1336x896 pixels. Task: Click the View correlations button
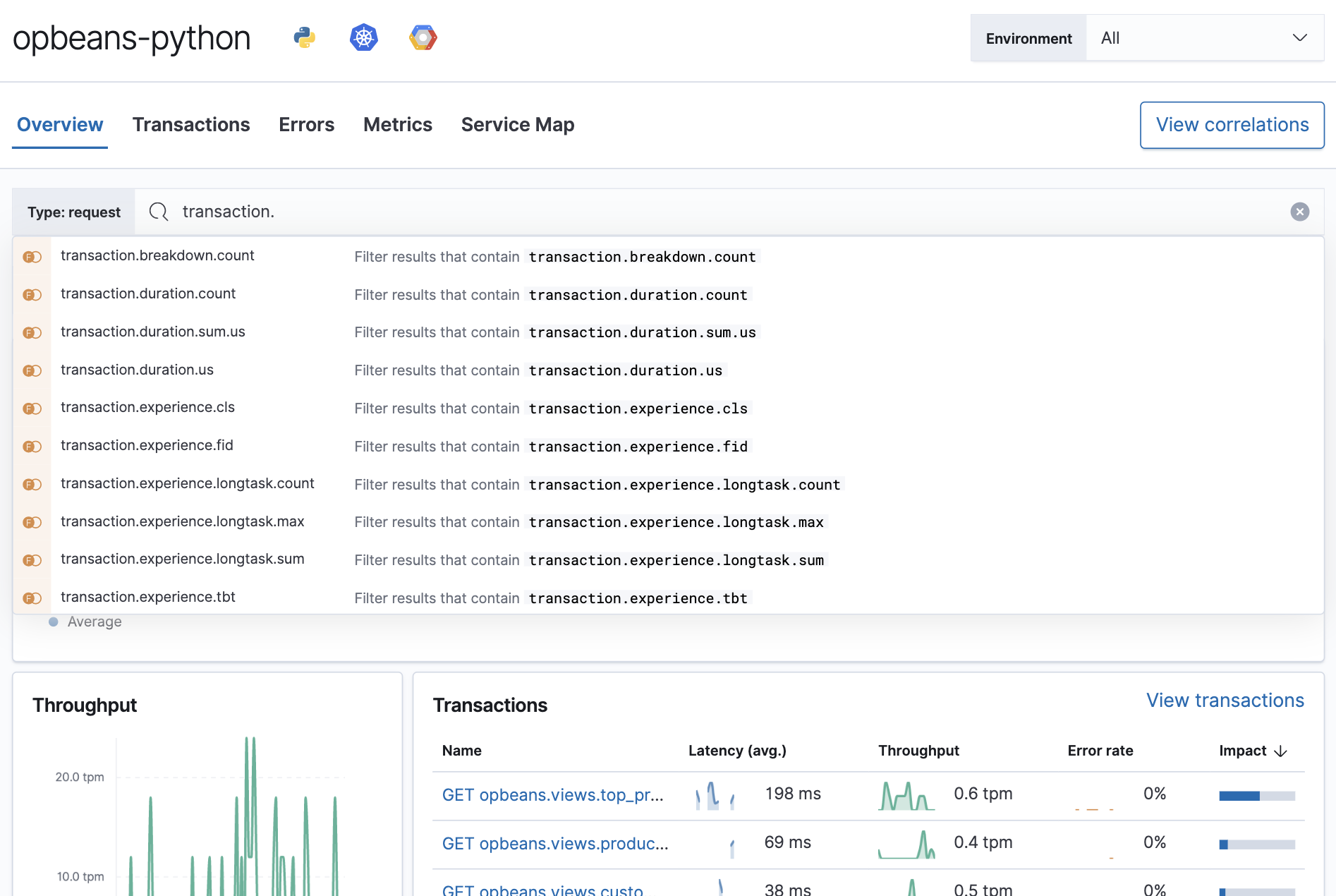point(1232,125)
